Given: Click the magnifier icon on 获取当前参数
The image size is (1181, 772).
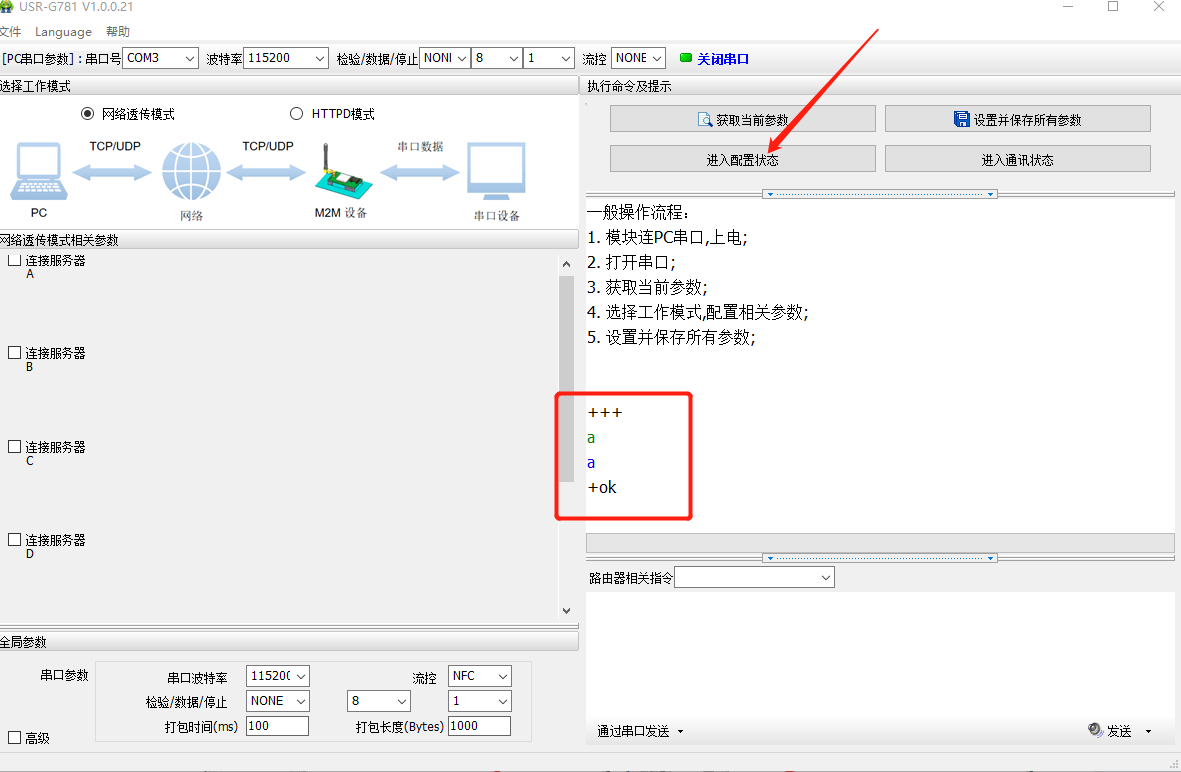Looking at the screenshot, I should [704, 120].
